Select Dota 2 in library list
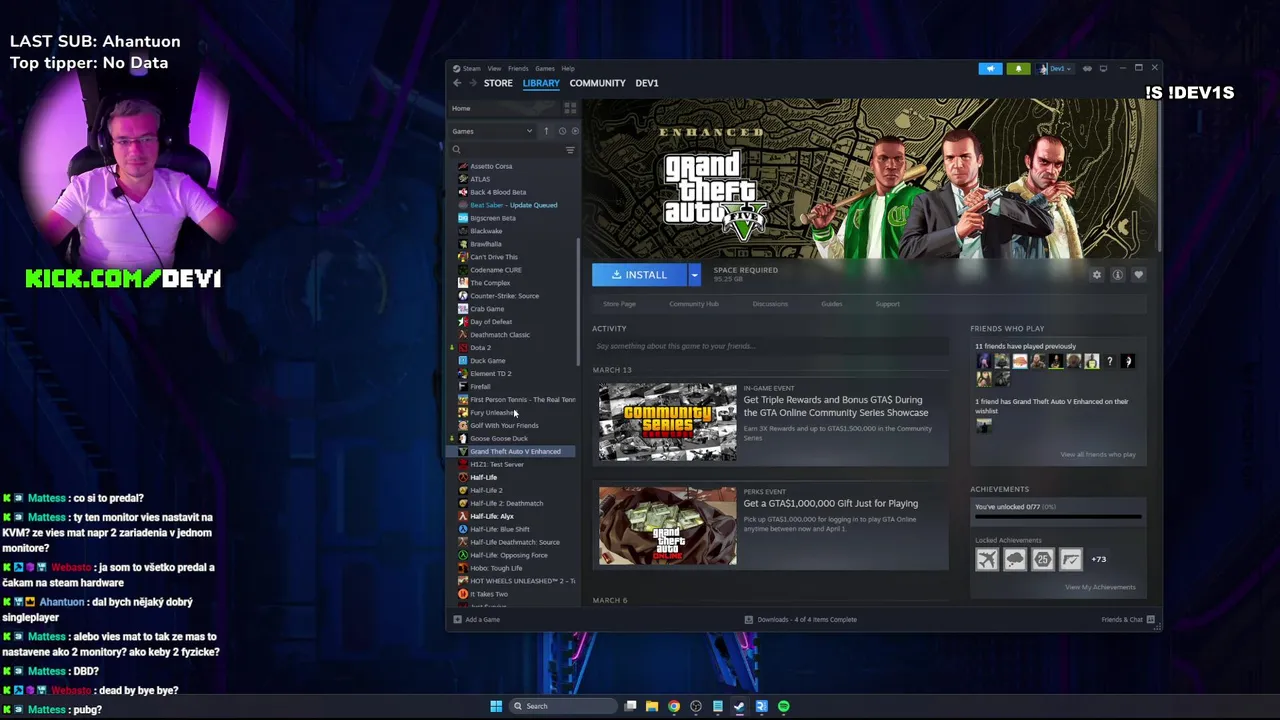 point(480,348)
